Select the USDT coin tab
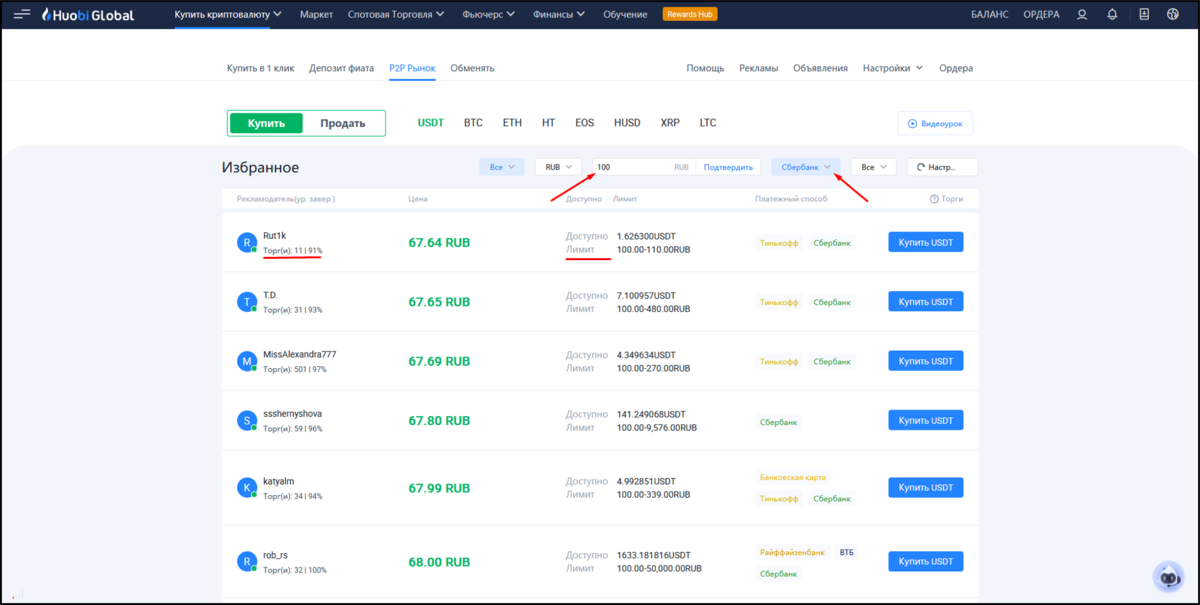 tap(430, 123)
